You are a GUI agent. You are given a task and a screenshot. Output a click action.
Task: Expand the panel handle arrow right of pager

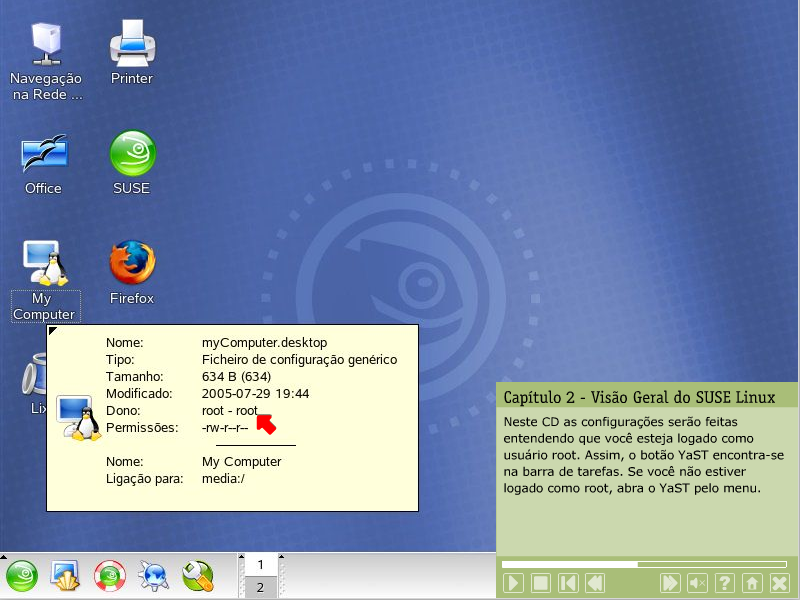click(283, 556)
